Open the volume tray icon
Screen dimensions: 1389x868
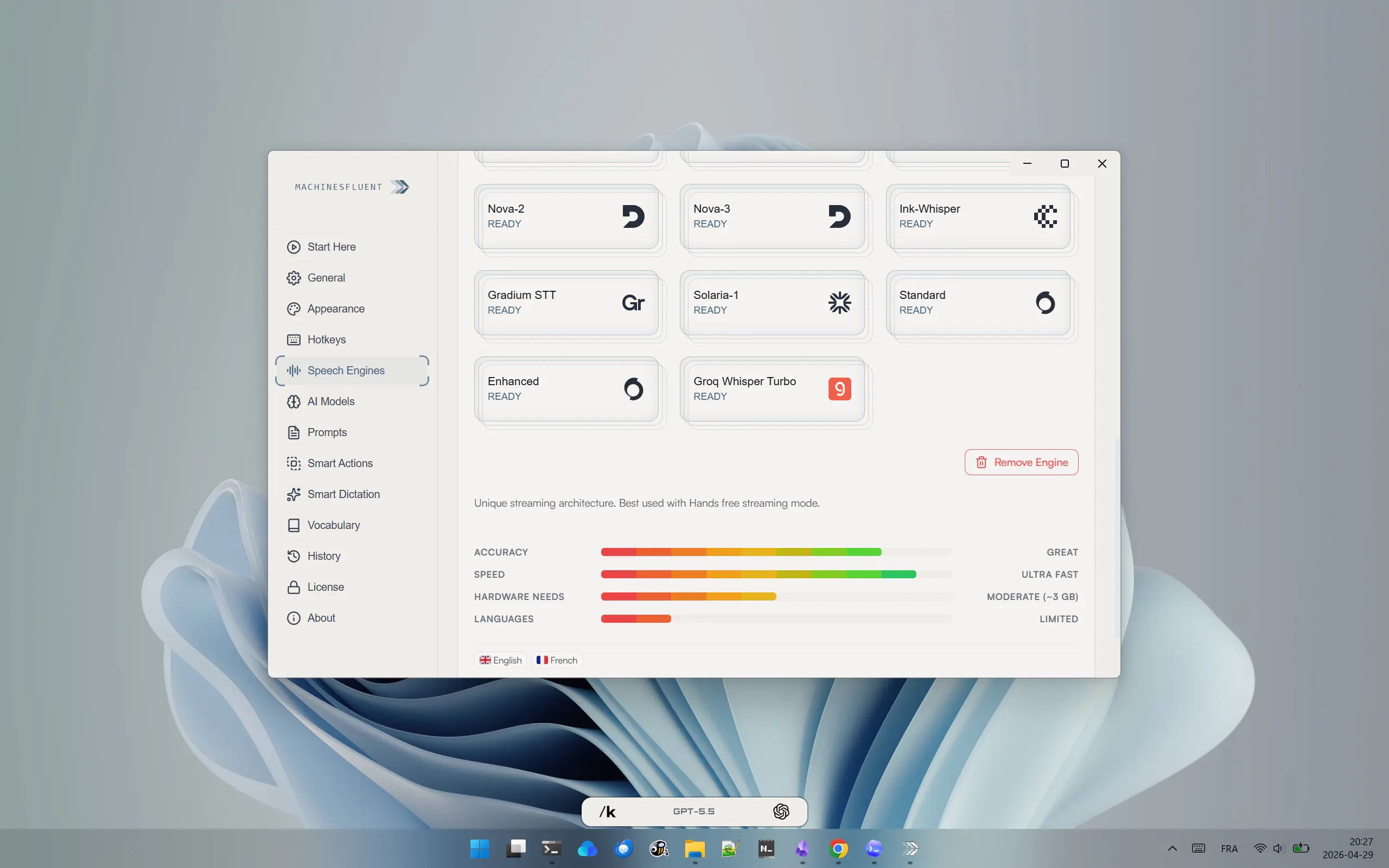point(1278,848)
